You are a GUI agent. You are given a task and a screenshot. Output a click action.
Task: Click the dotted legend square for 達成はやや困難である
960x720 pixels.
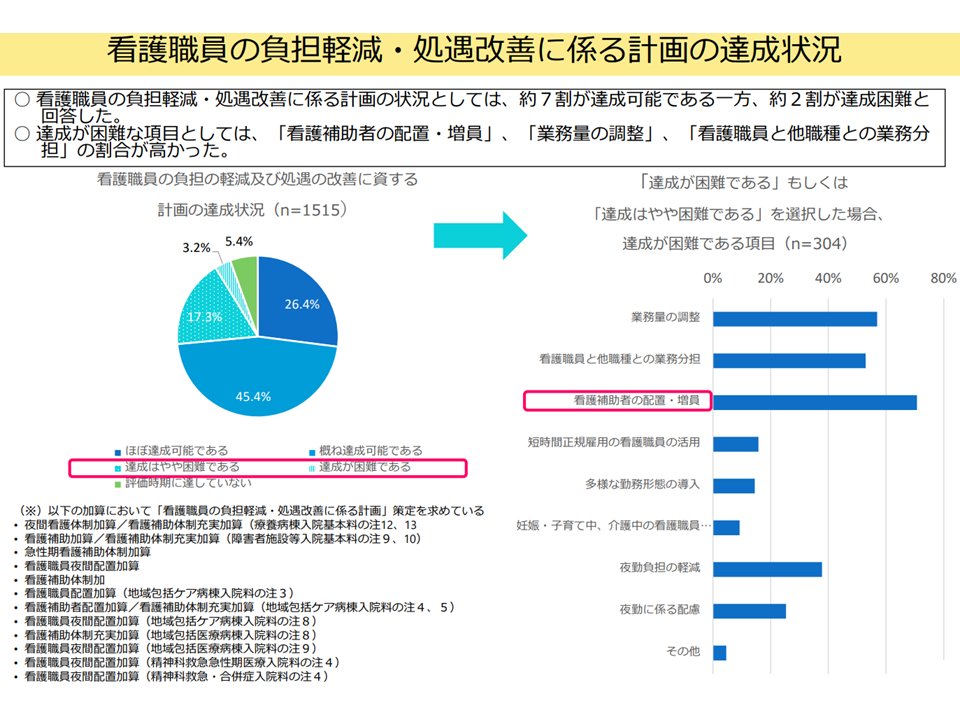pos(118,468)
